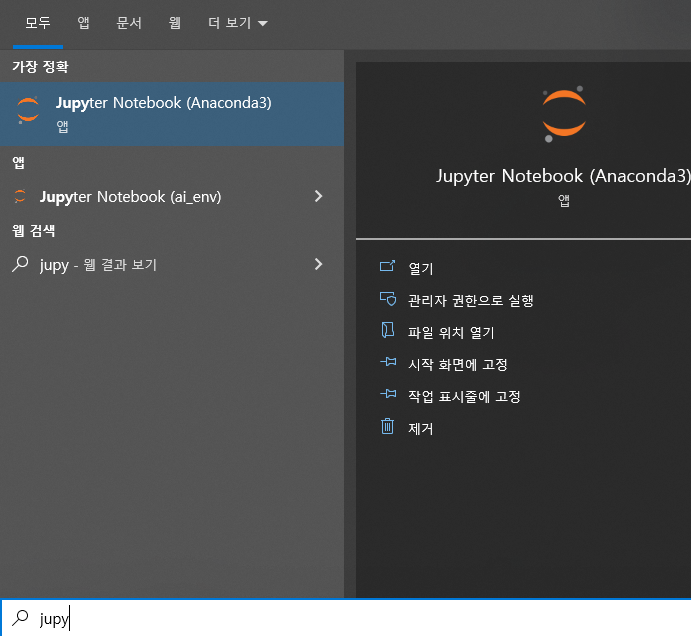Choose 파일 위치 열기
Viewport: 691px width, 636px height.
click(x=451, y=332)
